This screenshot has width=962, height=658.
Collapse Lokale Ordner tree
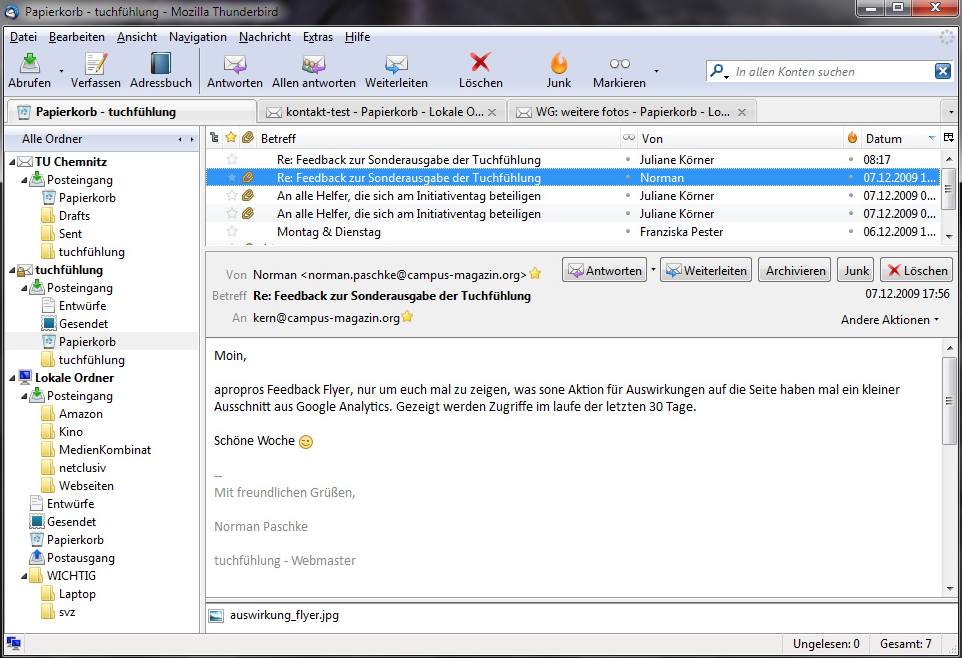click(x=12, y=378)
